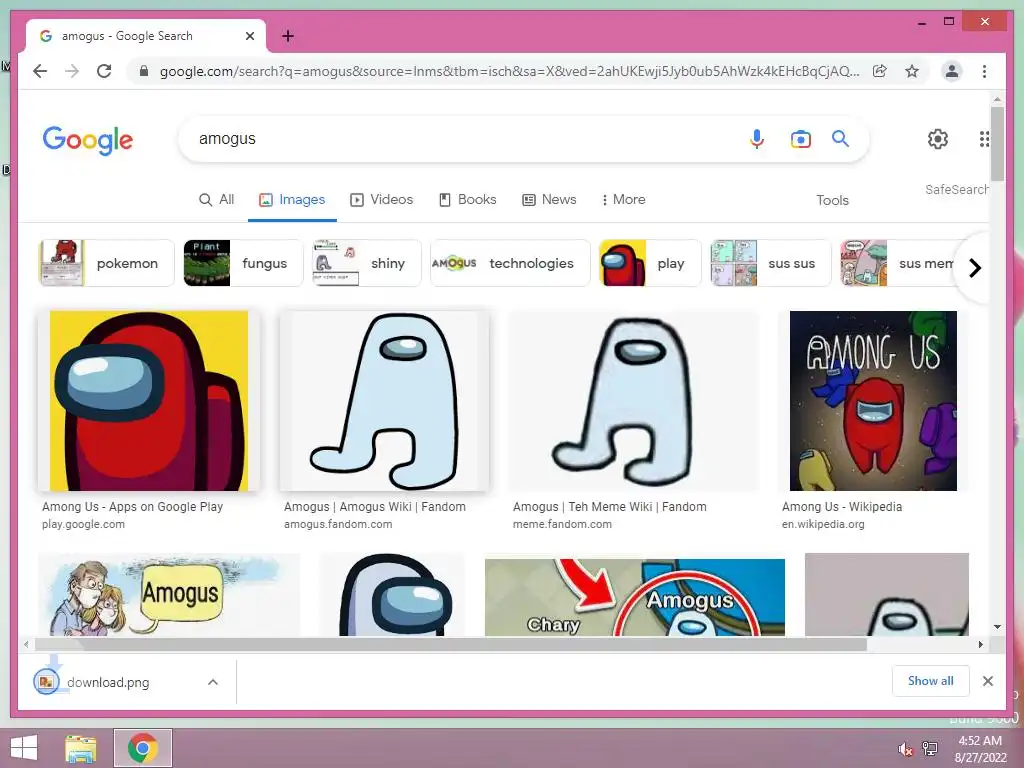The height and width of the screenshot is (768, 1024).
Task: Open Chrome's three-dot menu
Action: pyautogui.click(x=984, y=71)
